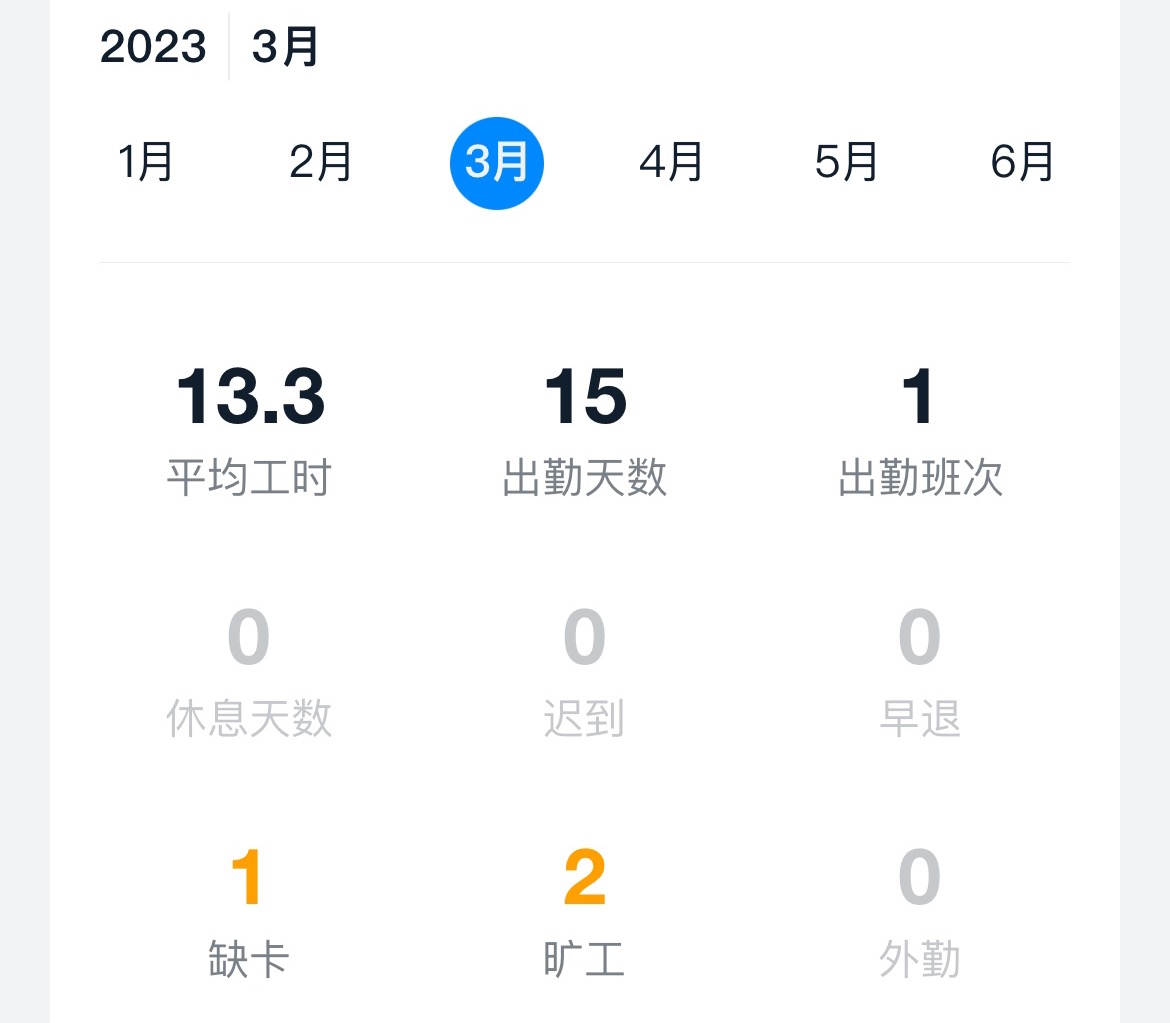The height and width of the screenshot is (1023, 1170).
Task: Click the 旷工 label text
Action: (585, 960)
